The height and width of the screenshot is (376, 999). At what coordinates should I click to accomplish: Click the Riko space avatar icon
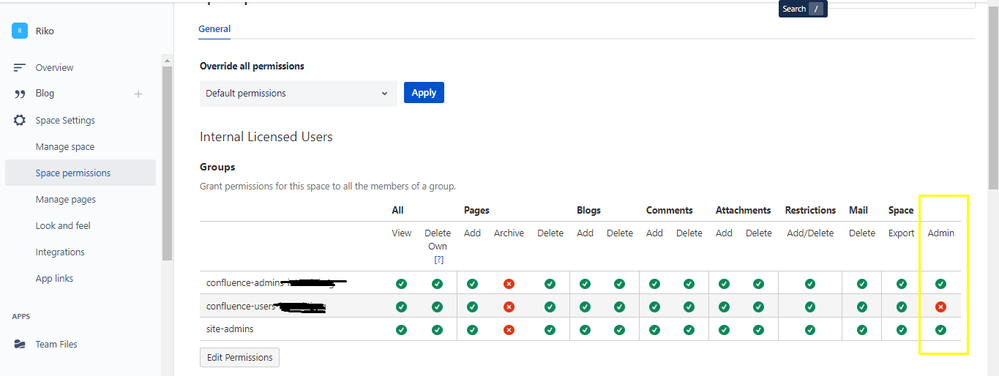[x=20, y=31]
